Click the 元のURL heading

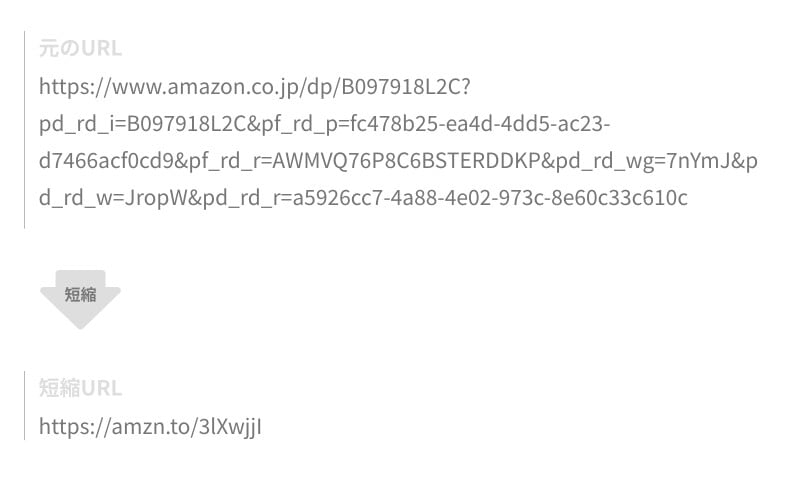(x=80, y=48)
